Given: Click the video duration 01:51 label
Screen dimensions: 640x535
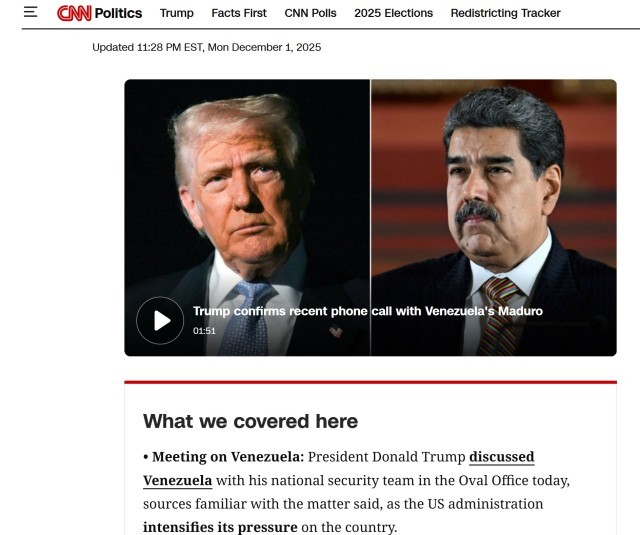Looking at the screenshot, I should [204, 331].
